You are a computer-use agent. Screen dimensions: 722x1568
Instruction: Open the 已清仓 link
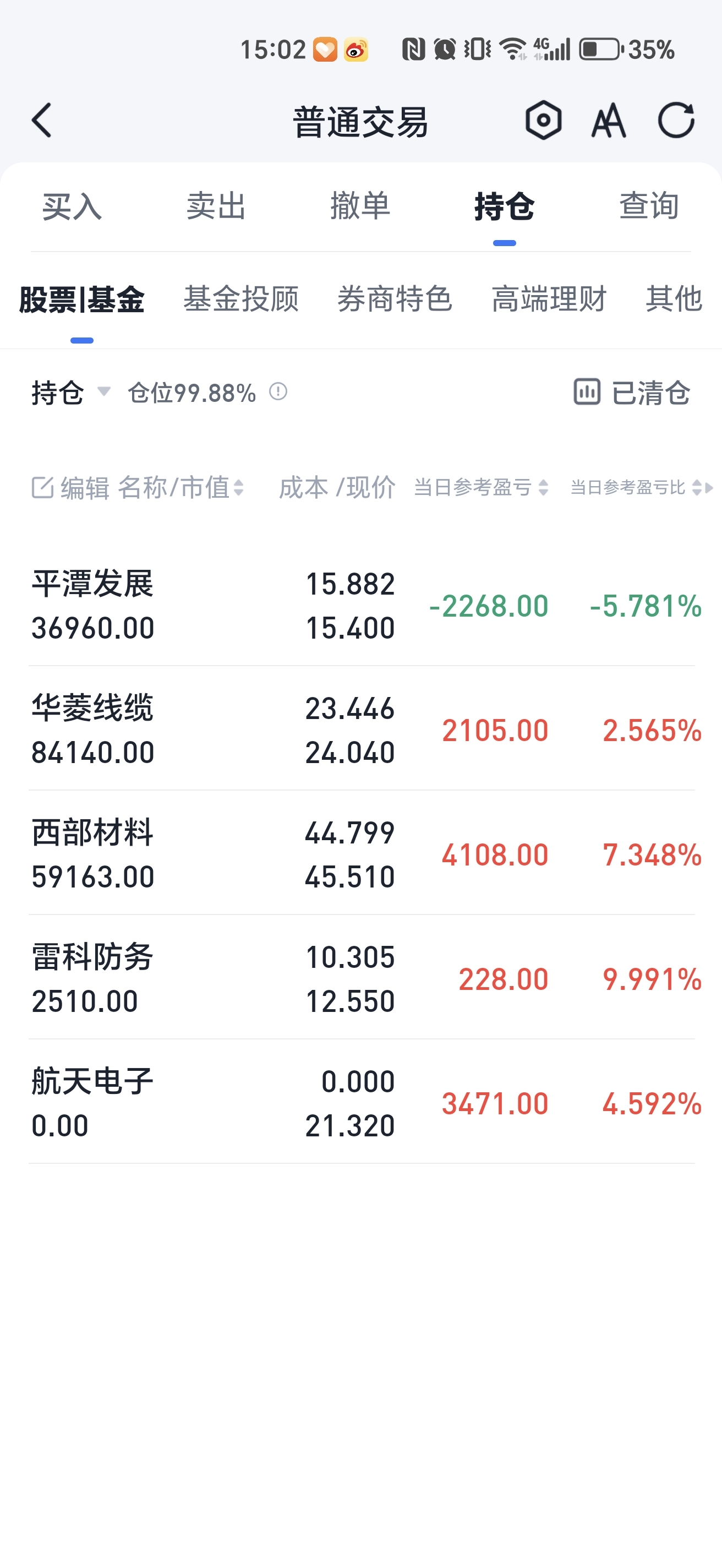pyautogui.click(x=651, y=392)
